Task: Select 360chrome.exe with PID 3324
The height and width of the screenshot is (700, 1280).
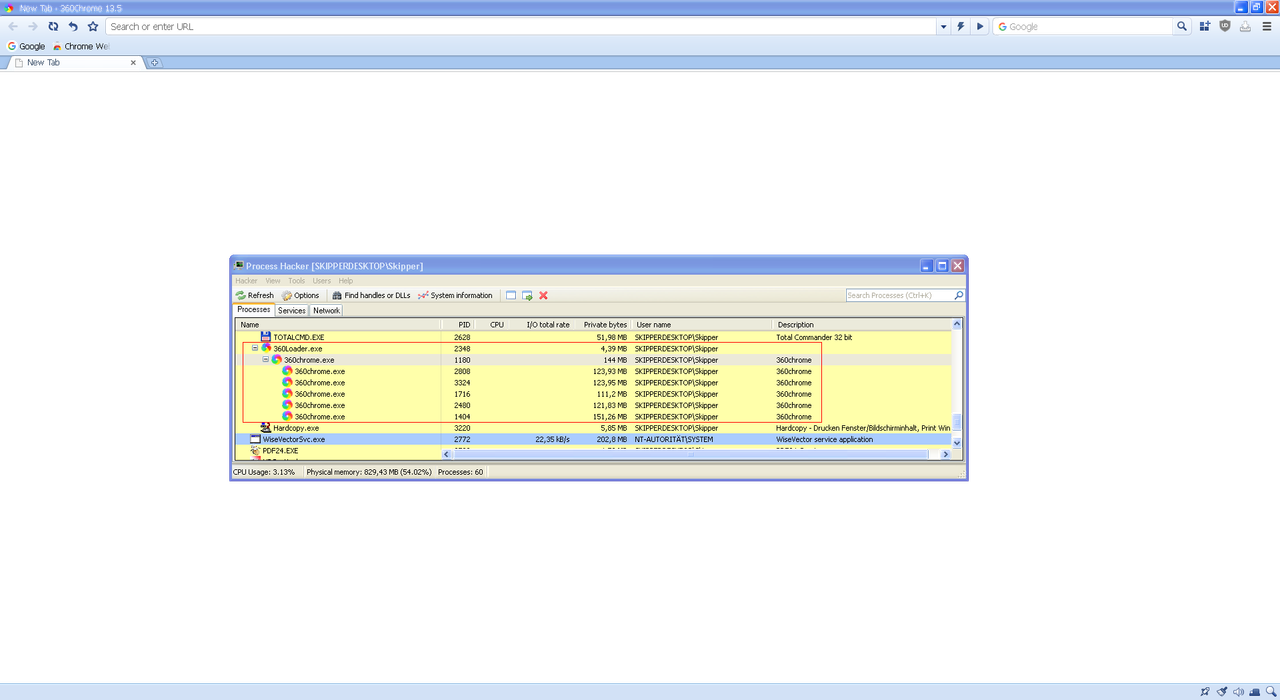Action: (x=594, y=383)
